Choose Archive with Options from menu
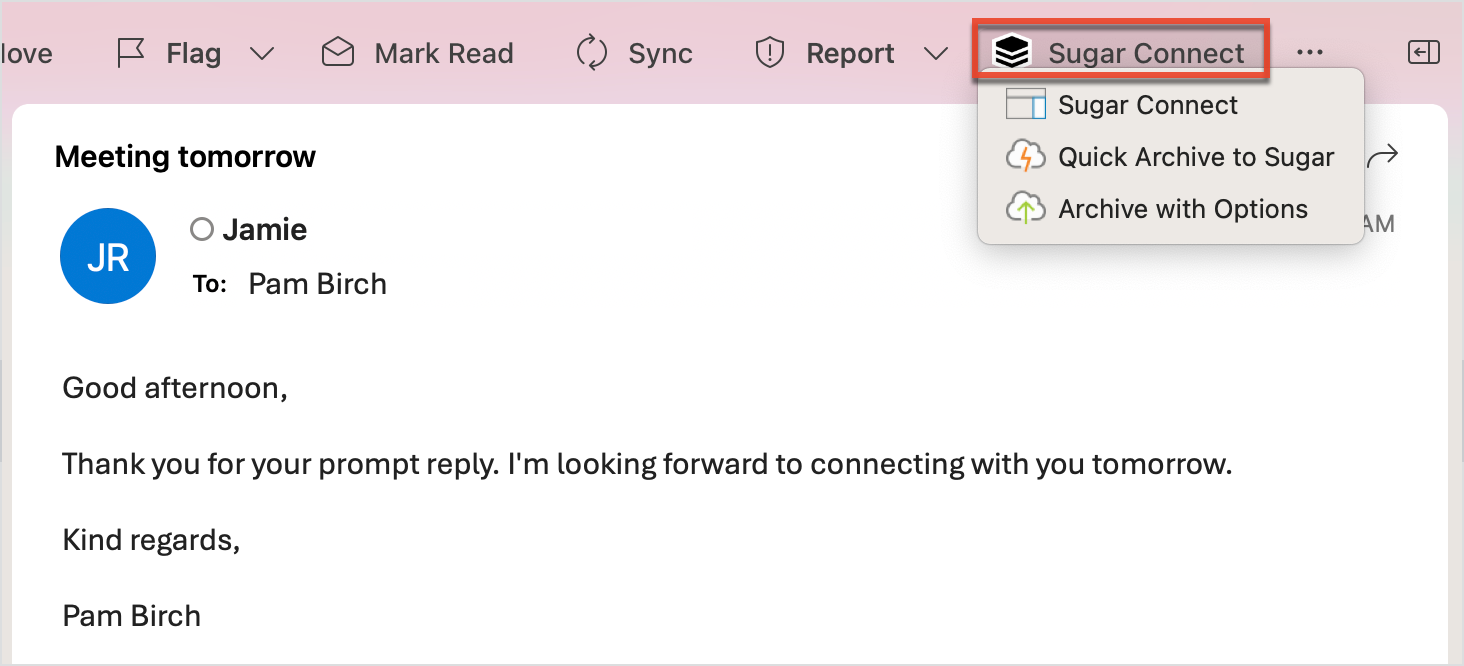The height and width of the screenshot is (666, 1464). pos(1183,209)
